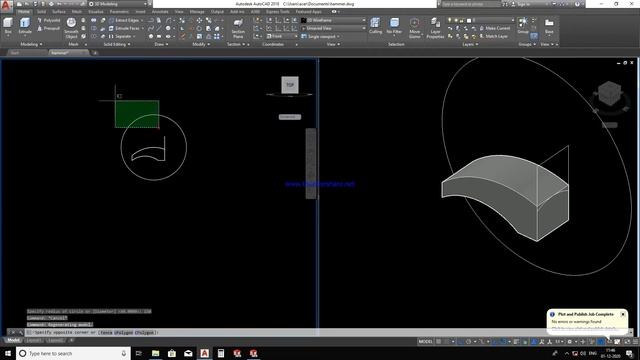Screen dimensions: 640x360
Task: Click the Separate solid editing tool
Action: pos(121,36)
